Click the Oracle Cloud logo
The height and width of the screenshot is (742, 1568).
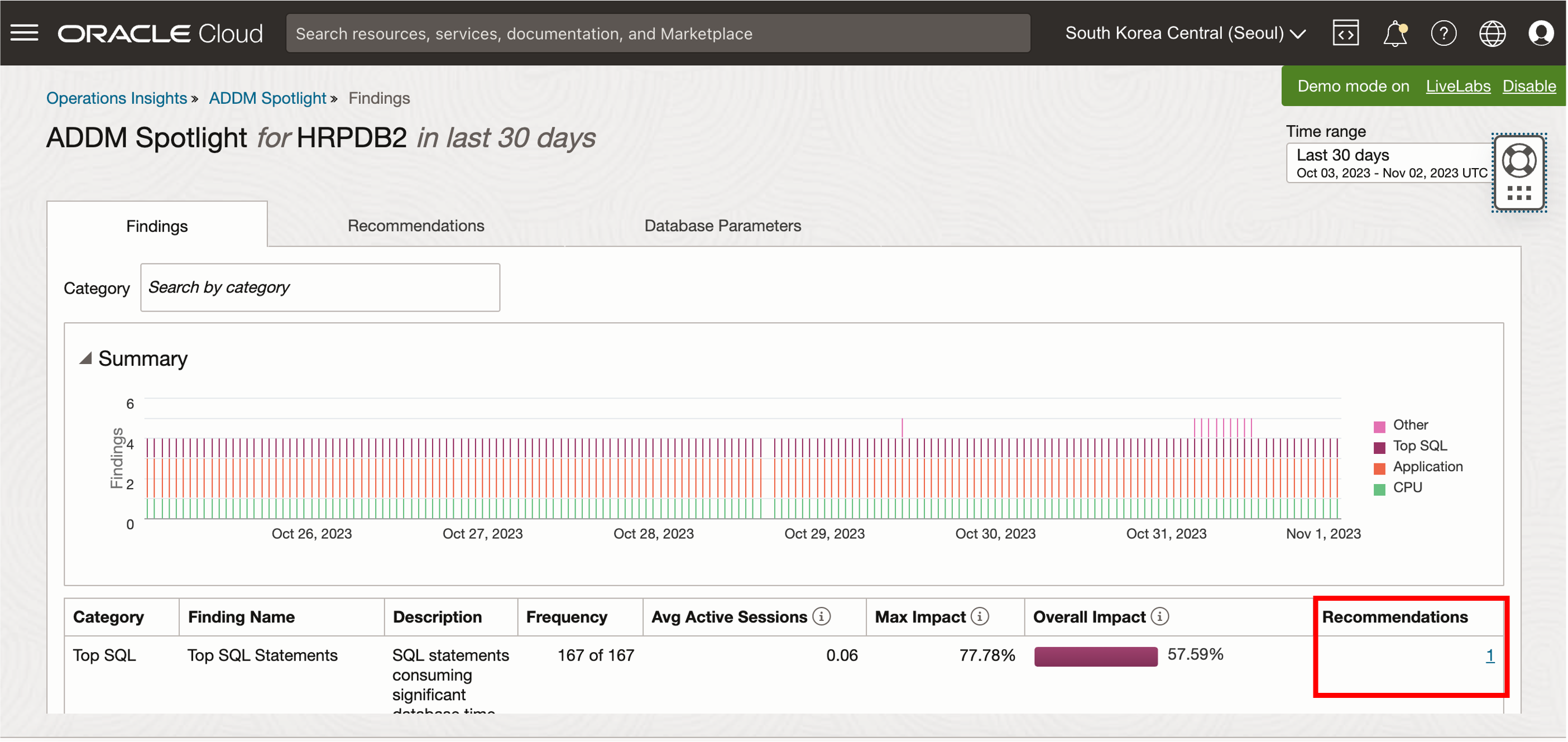[x=160, y=33]
